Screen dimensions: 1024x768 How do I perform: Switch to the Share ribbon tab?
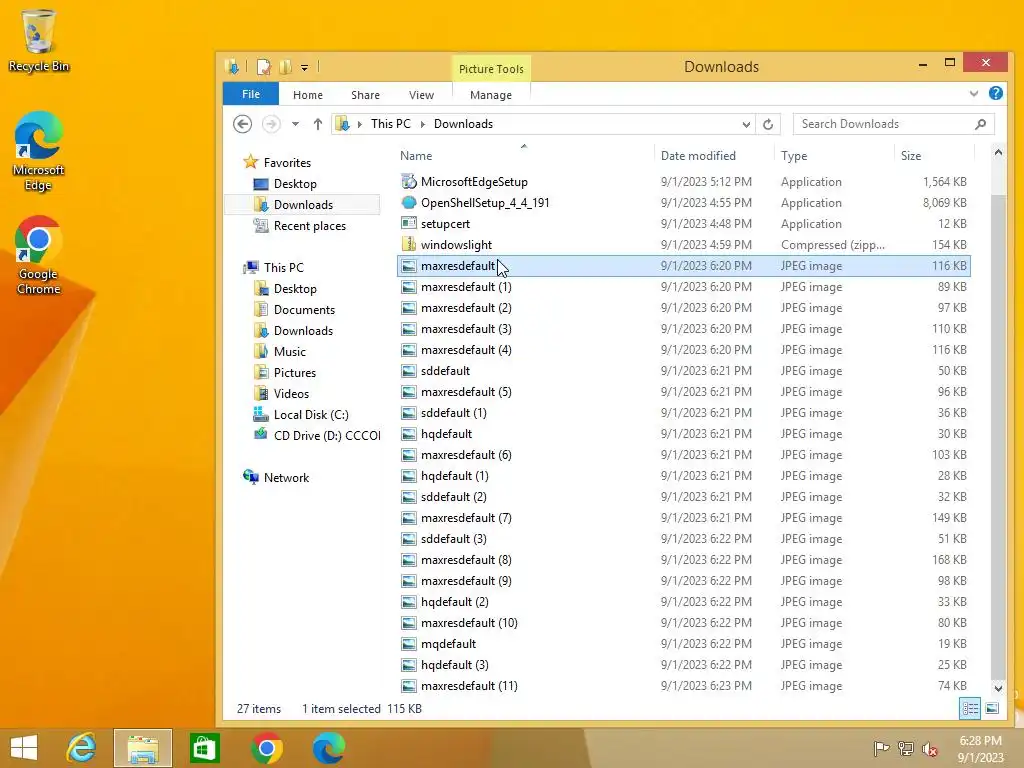[365, 95]
